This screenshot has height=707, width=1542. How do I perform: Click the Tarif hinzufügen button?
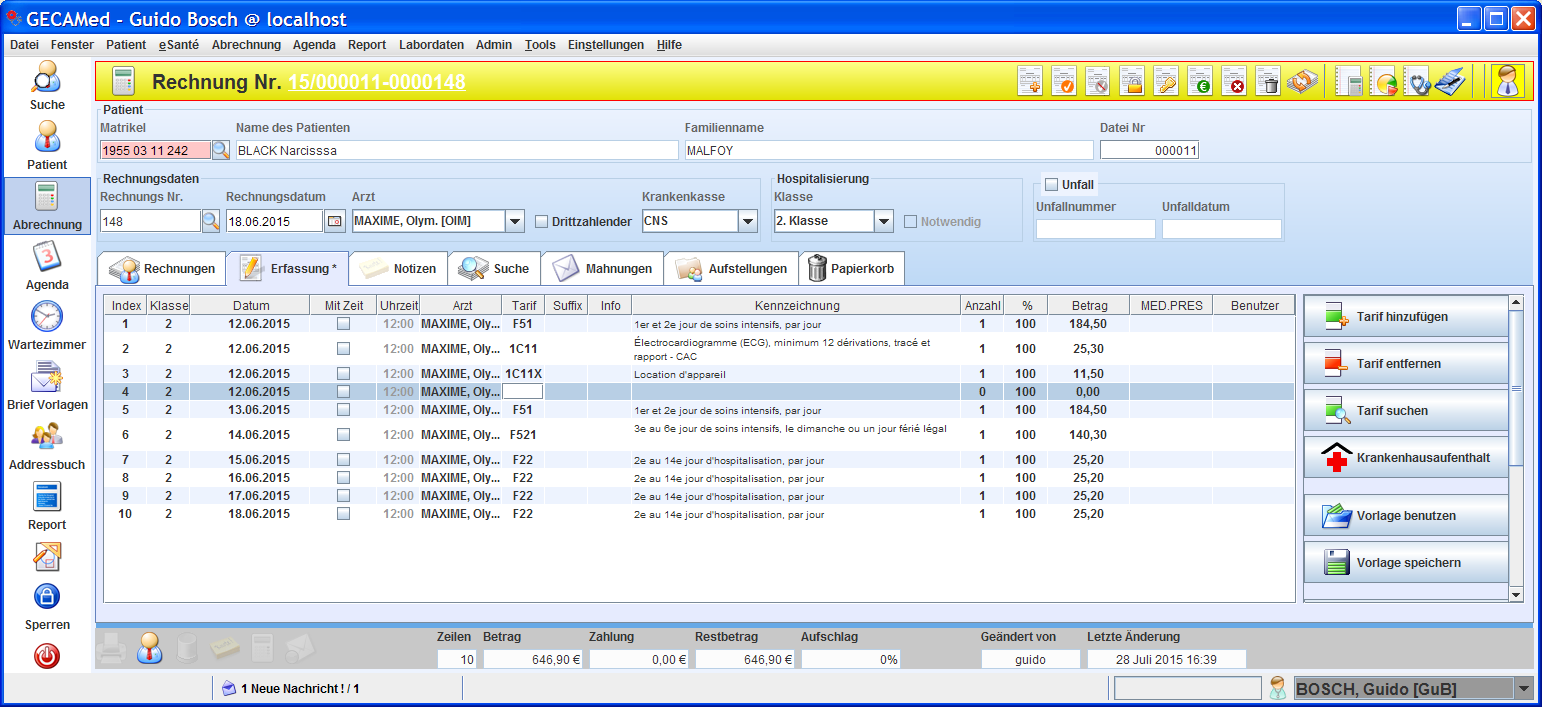click(1405, 317)
